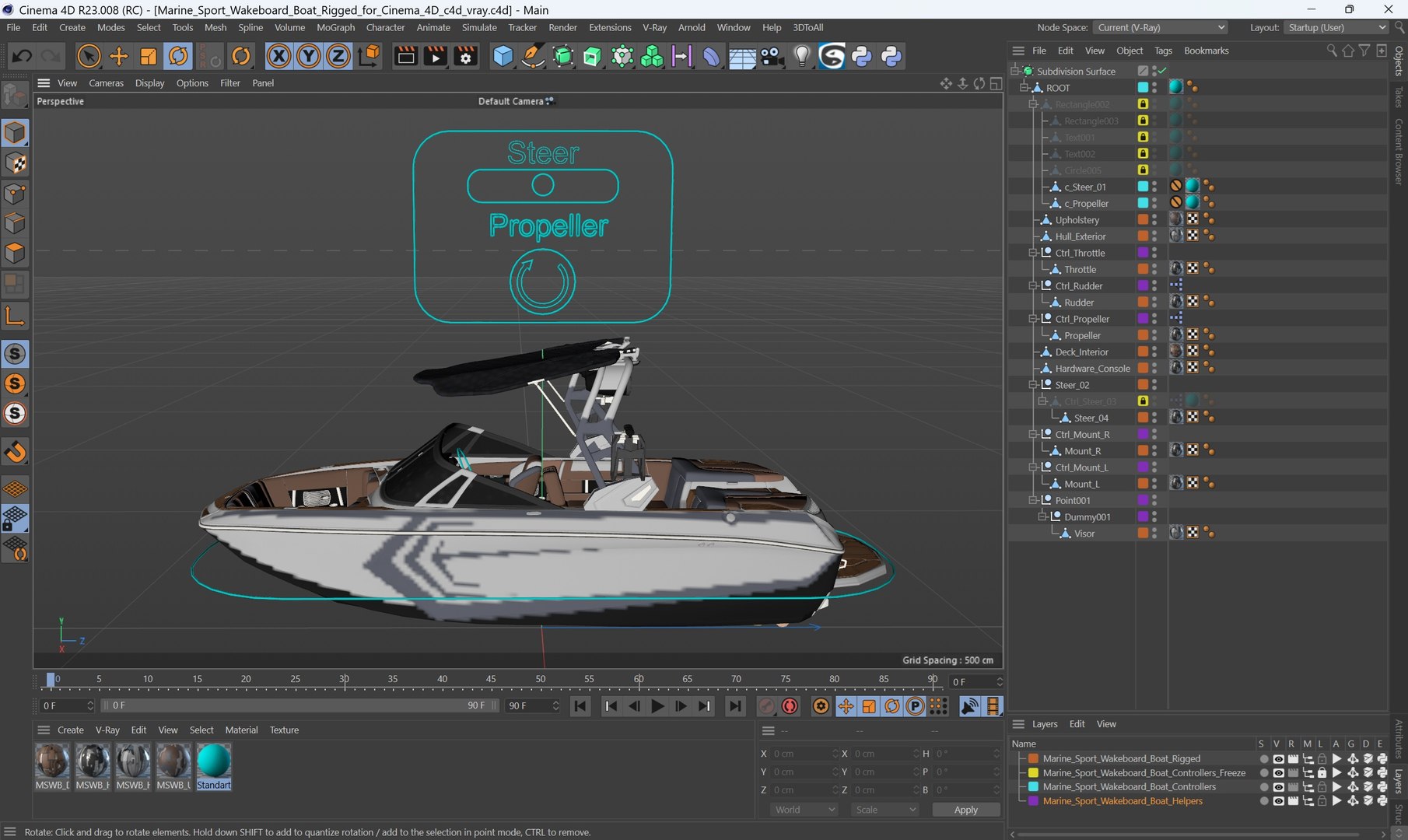Click the Undo arrow icon
Image resolution: width=1408 pixels, height=840 pixels.
tap(22, 56)
